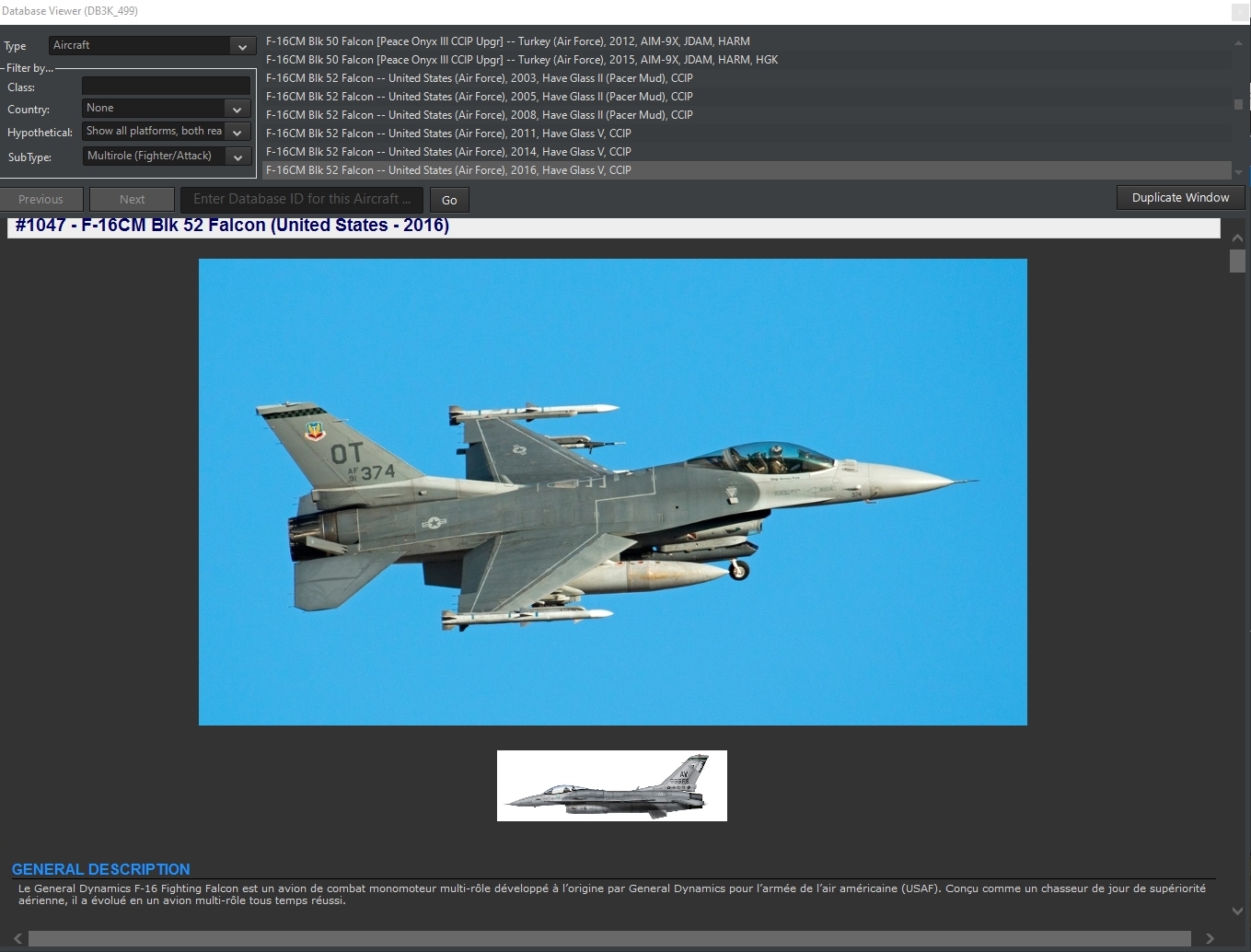Click the Duplicate Window button
This screenshot has height=952, width=1251.
[1180, 197]
